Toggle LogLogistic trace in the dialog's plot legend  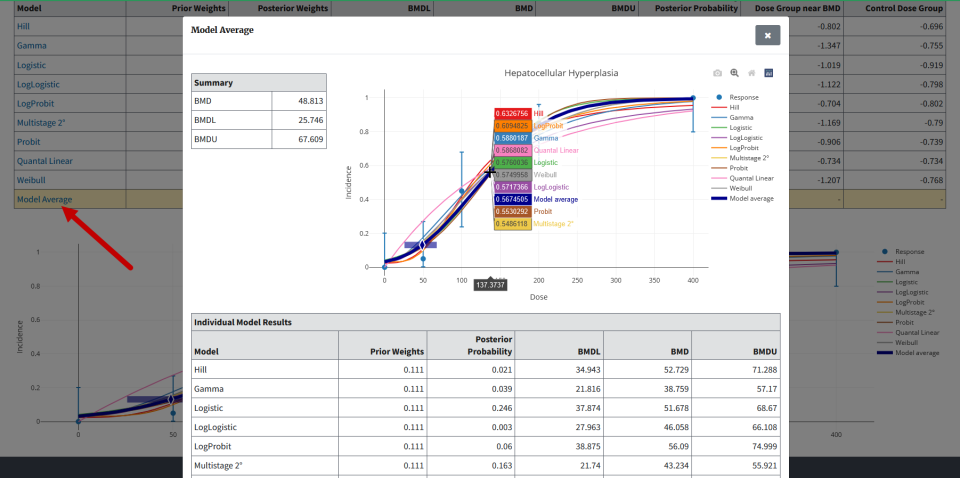(745, 137)
